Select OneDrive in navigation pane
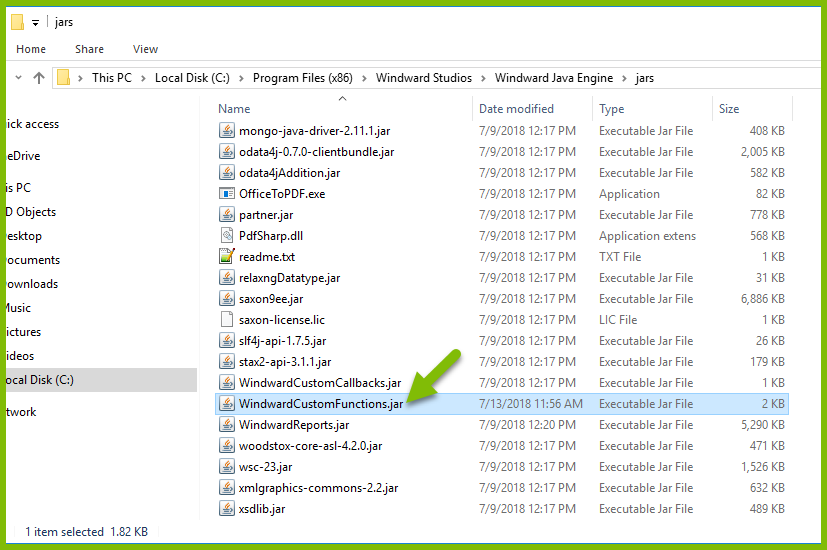827x550 pixels. [23, 156]
